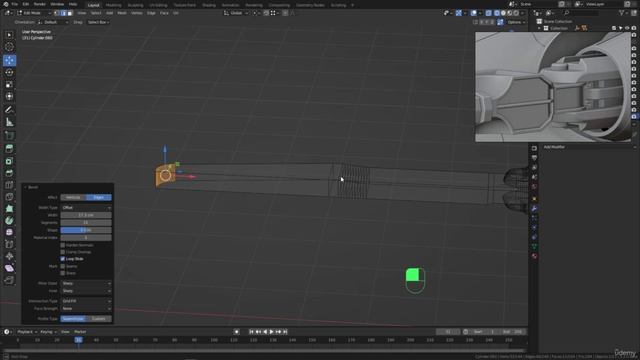Screen dimensions: 640x360
Task: Adjust the bevel Width field
Action: (x=86, y=215)
